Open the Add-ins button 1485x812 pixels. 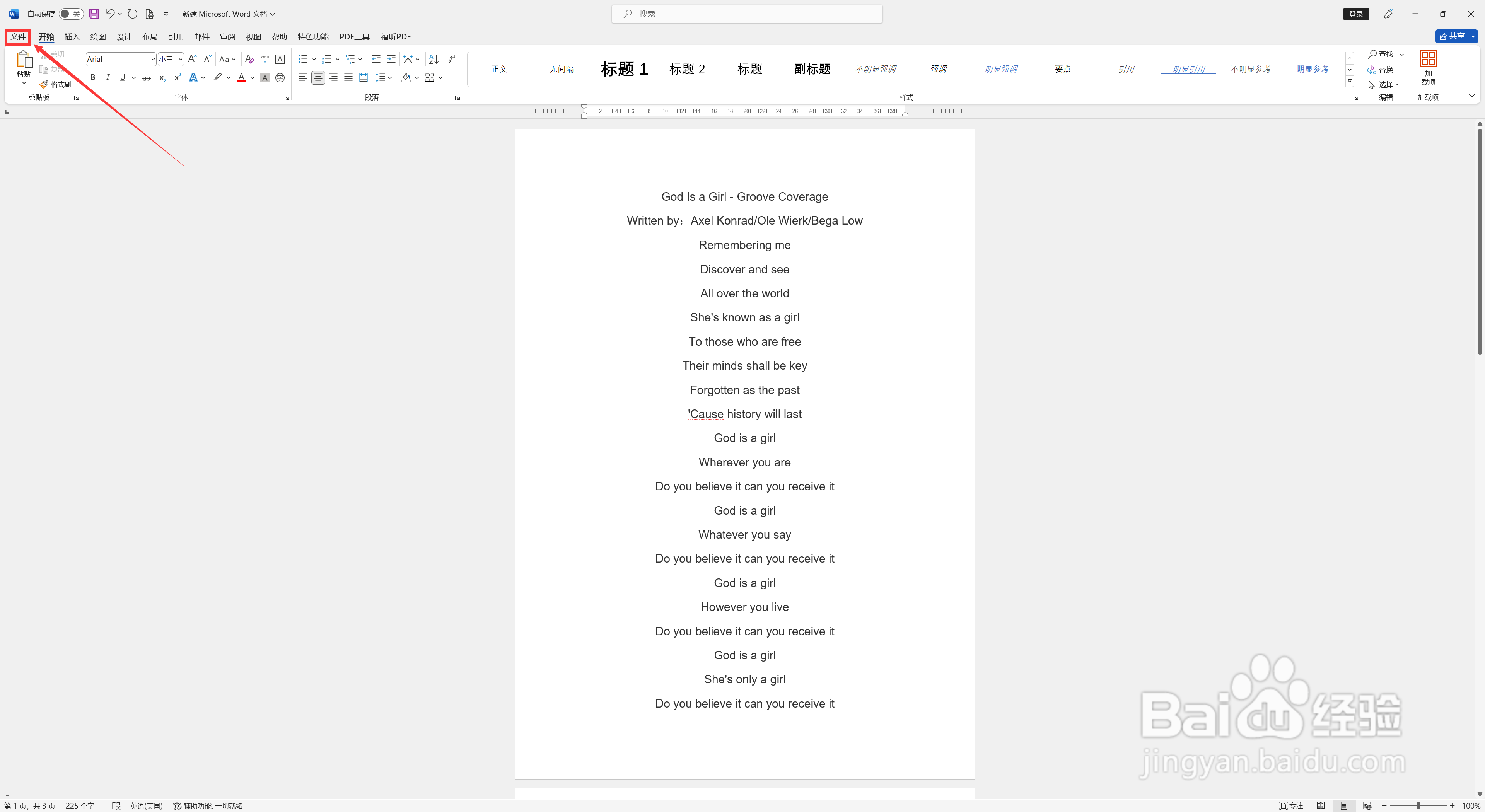(x=1428, y=68)
